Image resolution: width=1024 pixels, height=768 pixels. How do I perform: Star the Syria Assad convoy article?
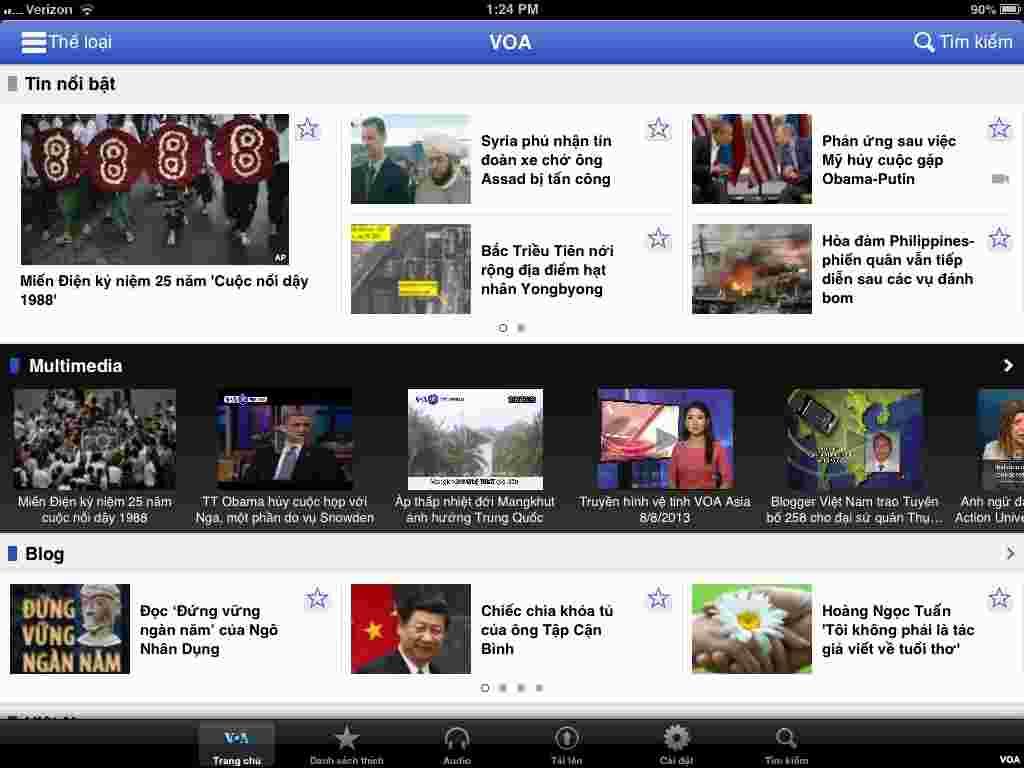point(658,129)
